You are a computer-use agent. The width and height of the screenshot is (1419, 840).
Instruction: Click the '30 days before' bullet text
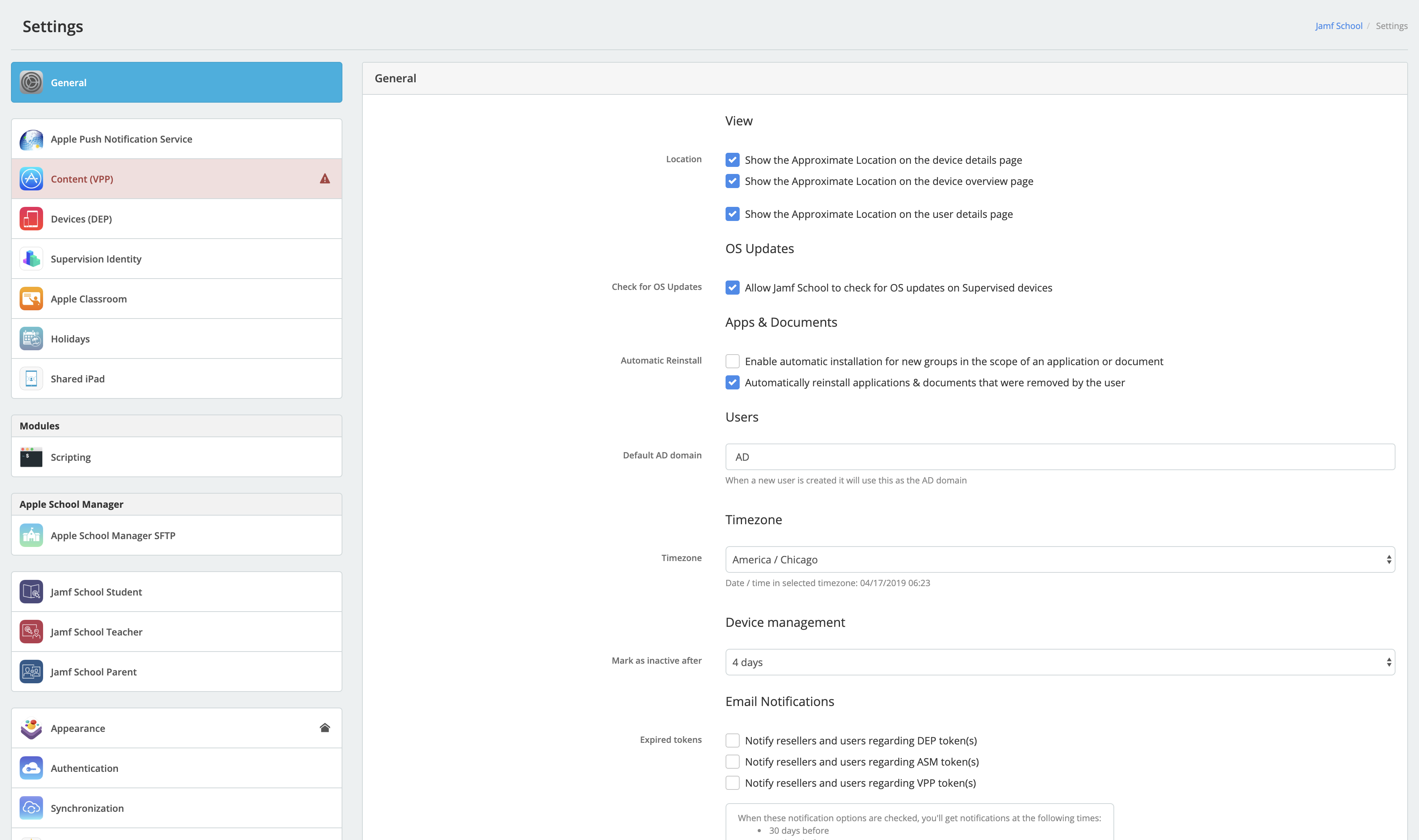(x=799, y=830)
